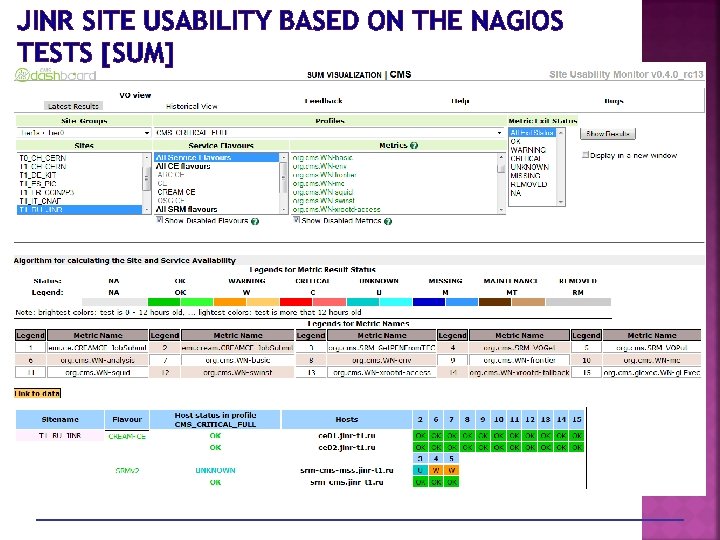Open help icon beside Show Disabled Flavours
The width and height of the screenshot is (720, 540).
tap(255, 221)
